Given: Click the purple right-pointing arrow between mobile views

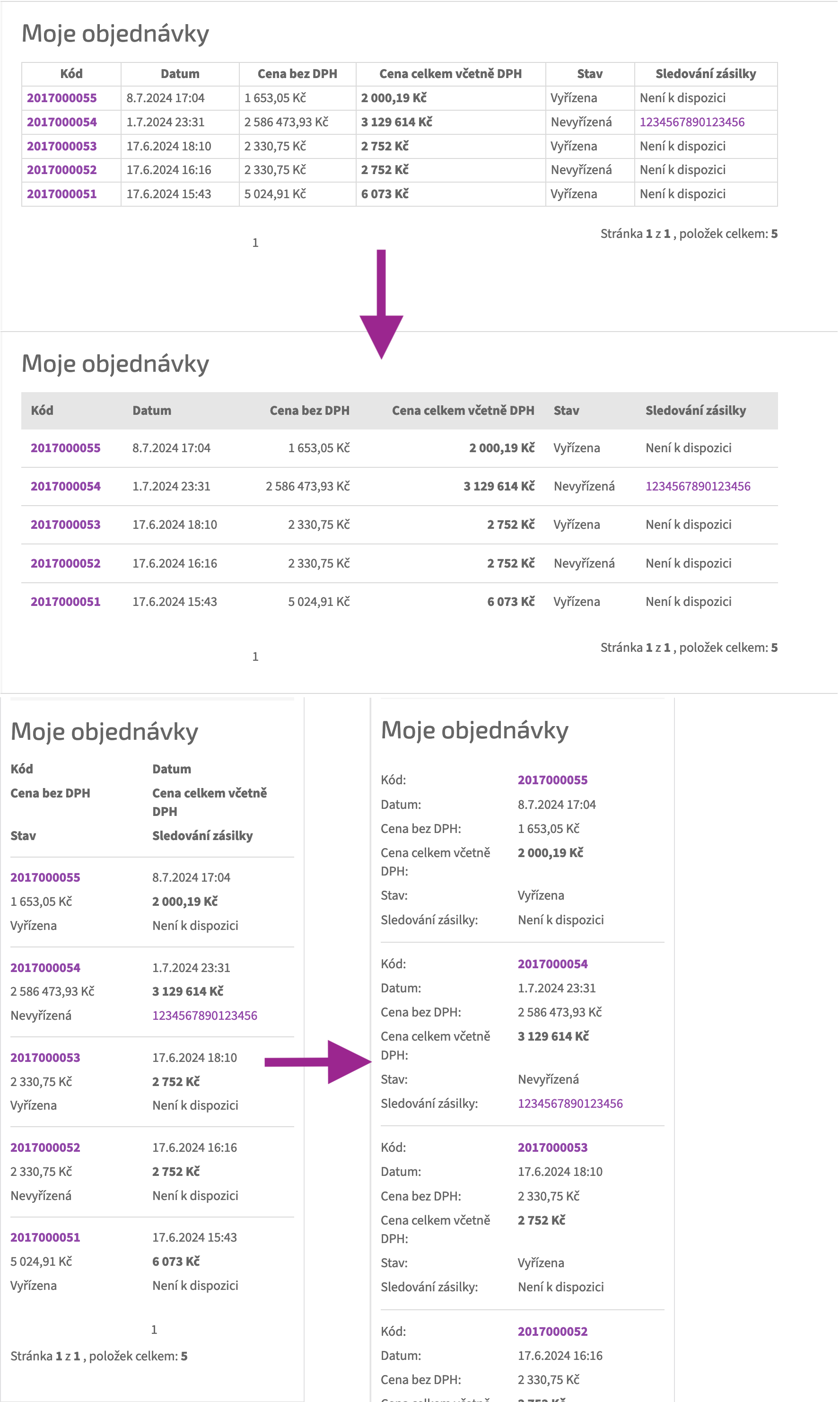Looking at the screenshot, I should point(317,1062).
